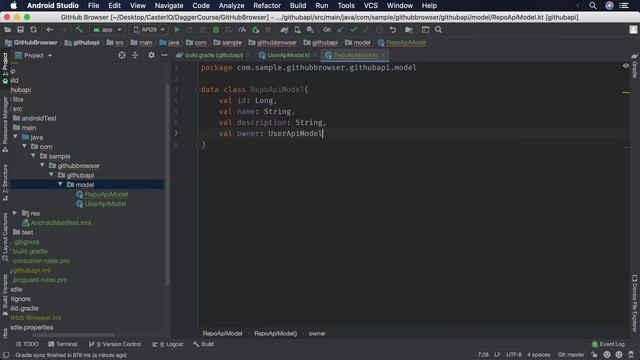The image size is (640, 360).
Task: Click the Git update project arrow icon
Action: (x=340, y=30)
